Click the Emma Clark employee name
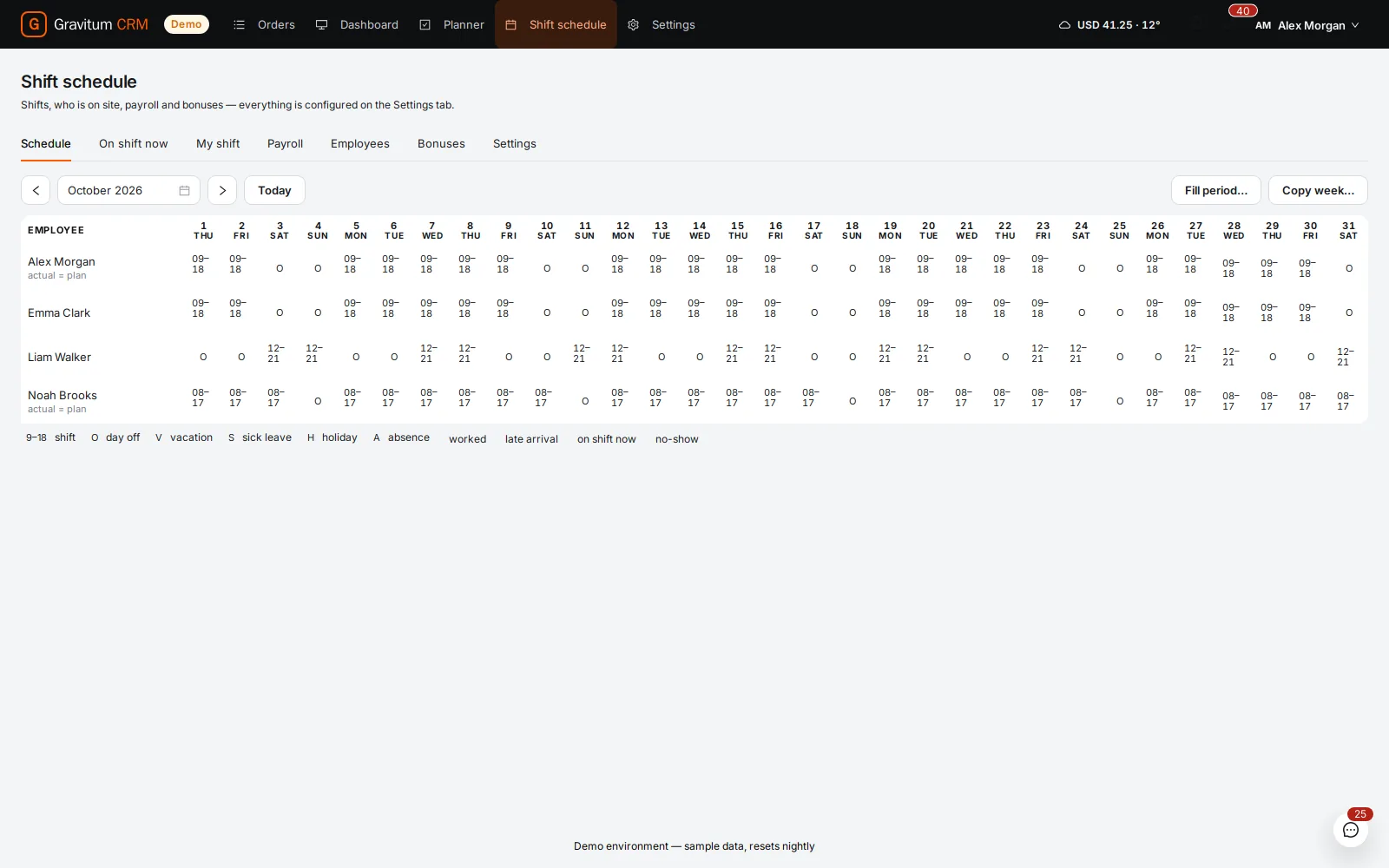 coord(59,313)
